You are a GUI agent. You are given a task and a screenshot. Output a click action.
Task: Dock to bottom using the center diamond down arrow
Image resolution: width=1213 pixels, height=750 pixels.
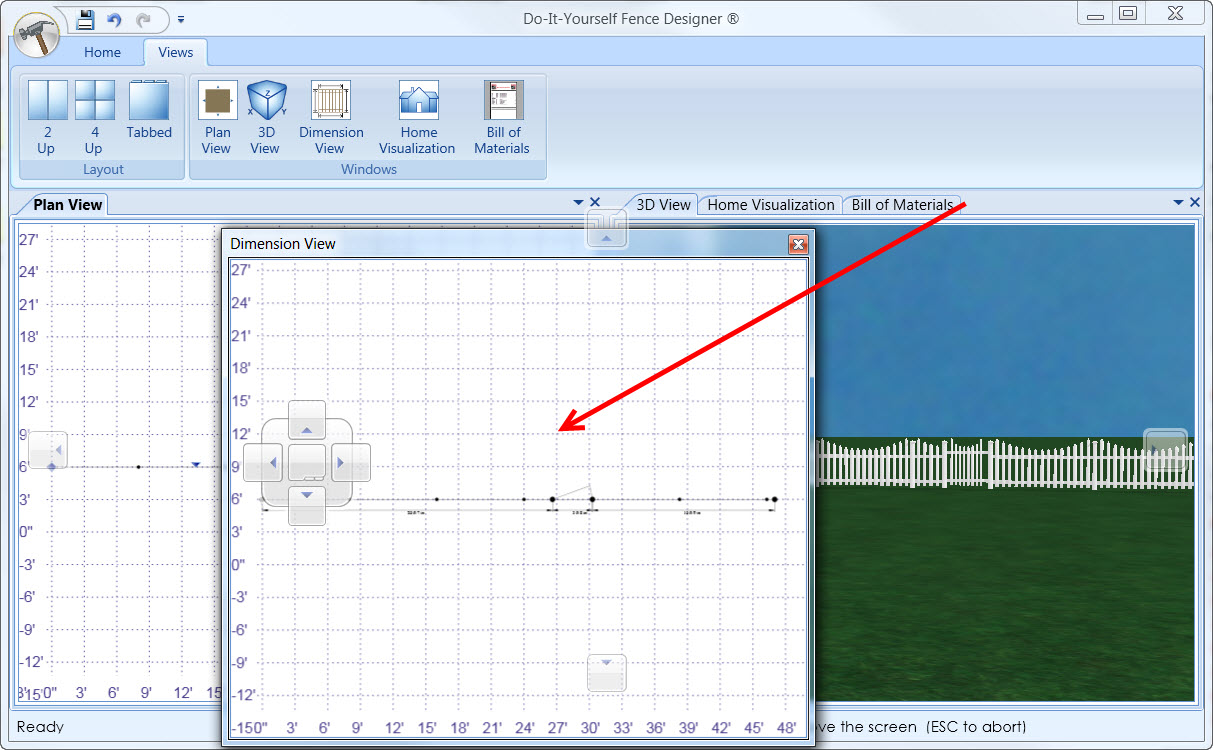coord(307,505)
